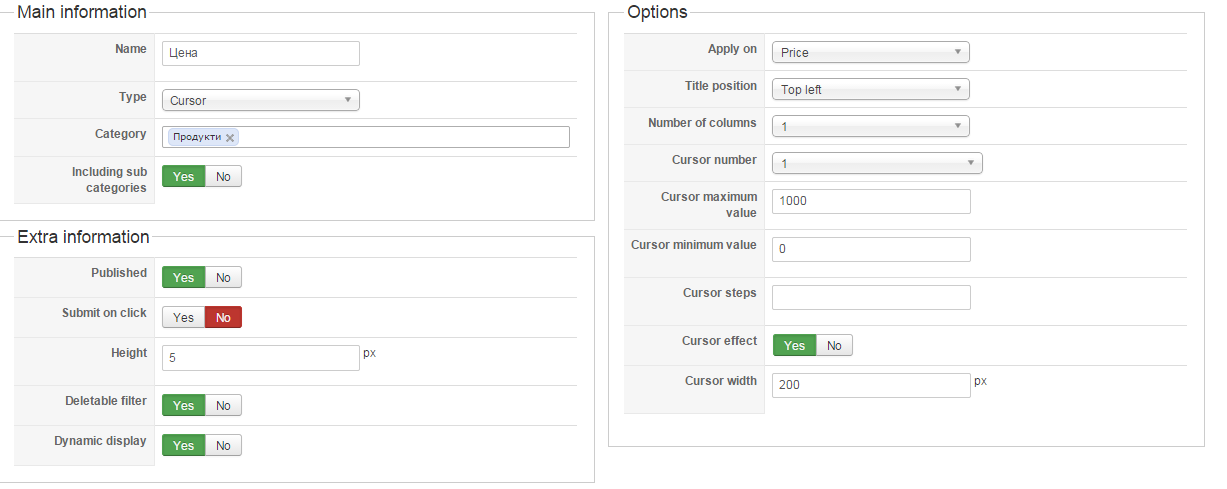Set Deletable filter to No

[x=223, y=405]
